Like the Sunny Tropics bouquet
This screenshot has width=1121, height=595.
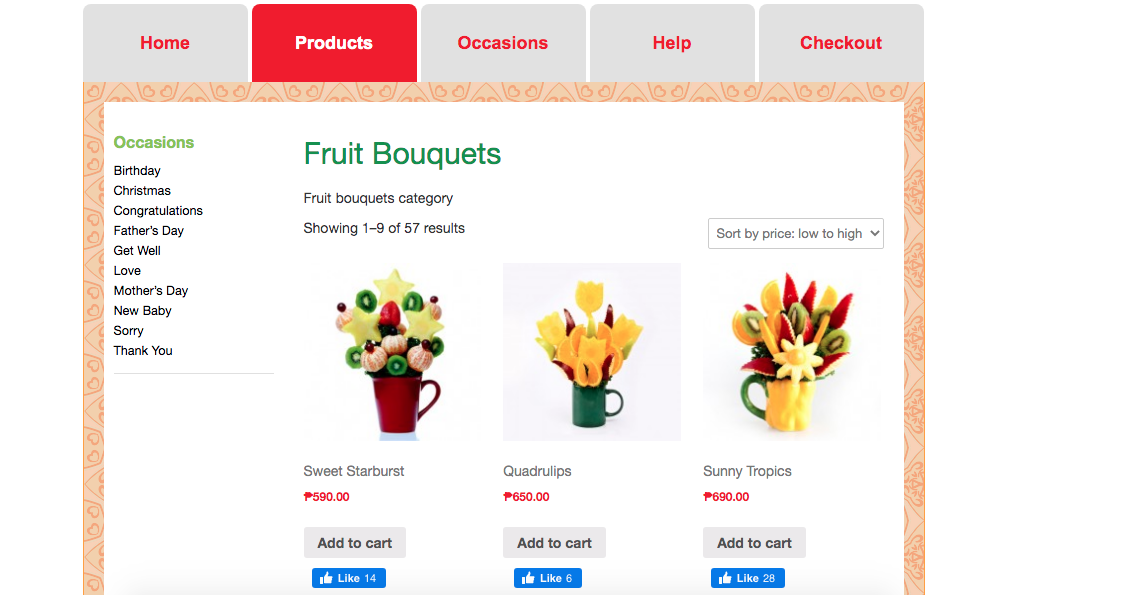748,578
